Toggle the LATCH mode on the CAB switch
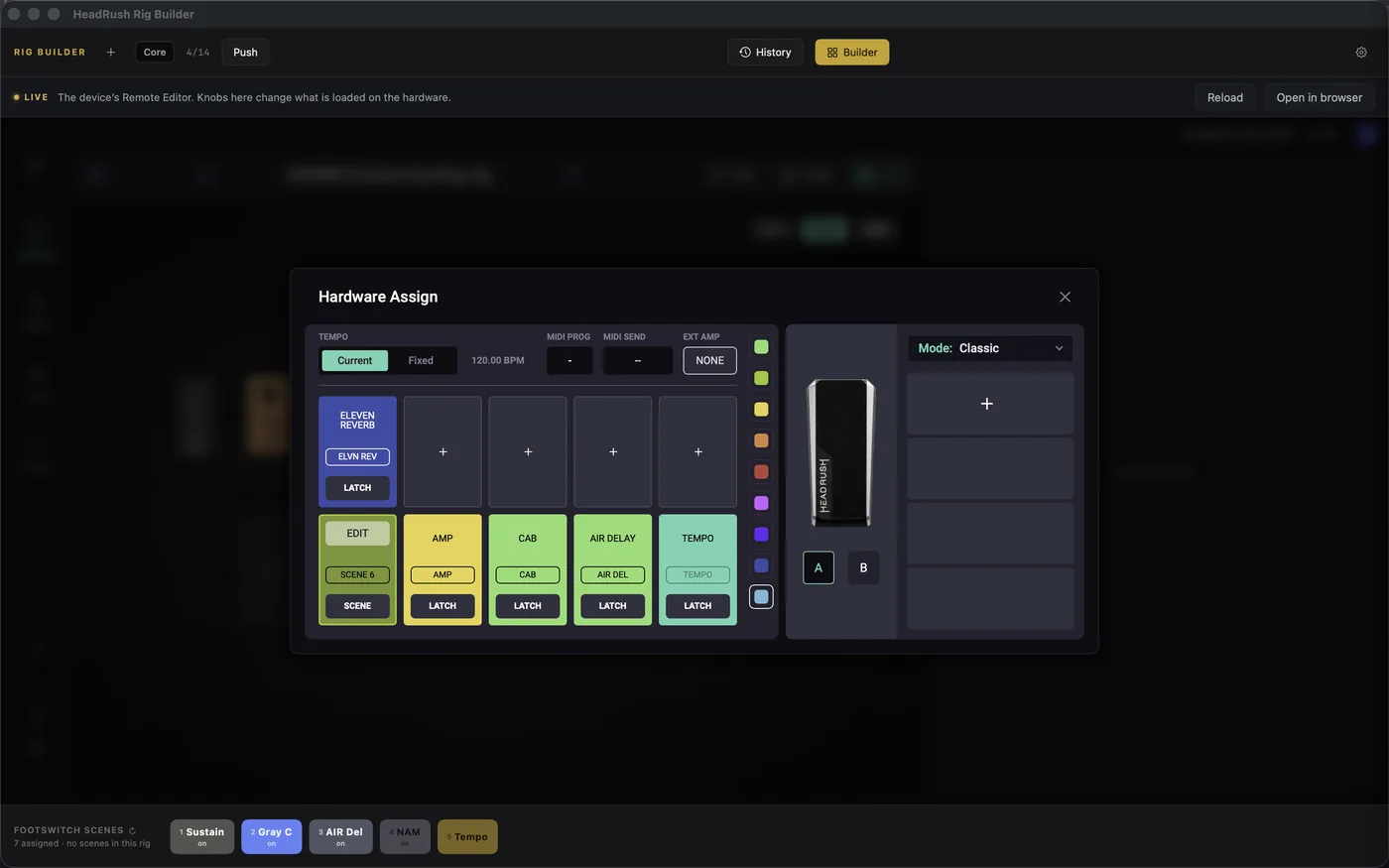Image resolution: width=1389 pixels, height=868 pixels. (x=528, y=606)
